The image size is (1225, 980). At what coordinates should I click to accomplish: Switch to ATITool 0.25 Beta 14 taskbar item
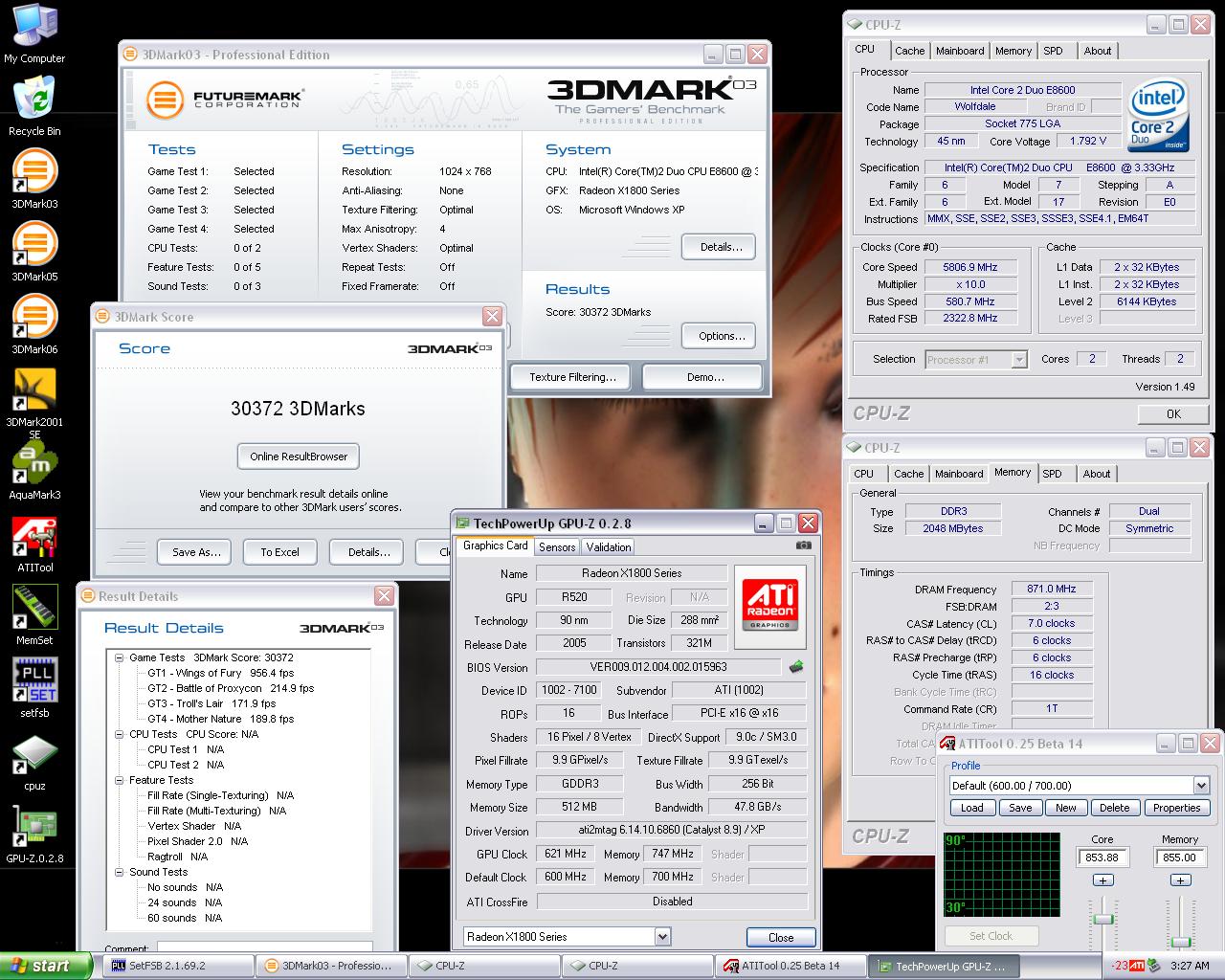click(x=791, y=966)
